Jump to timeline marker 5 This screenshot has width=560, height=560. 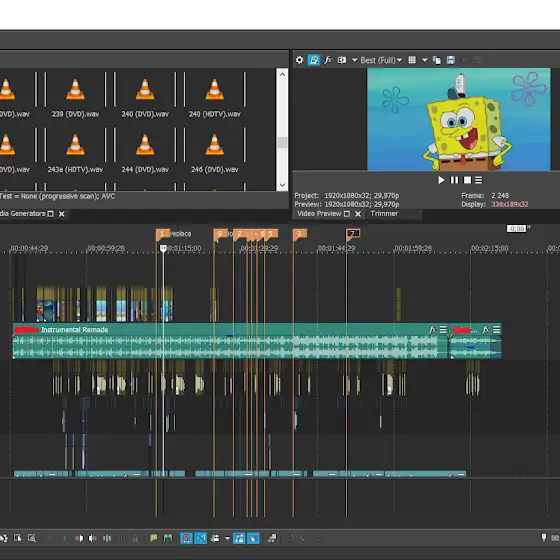pos(271,234)
